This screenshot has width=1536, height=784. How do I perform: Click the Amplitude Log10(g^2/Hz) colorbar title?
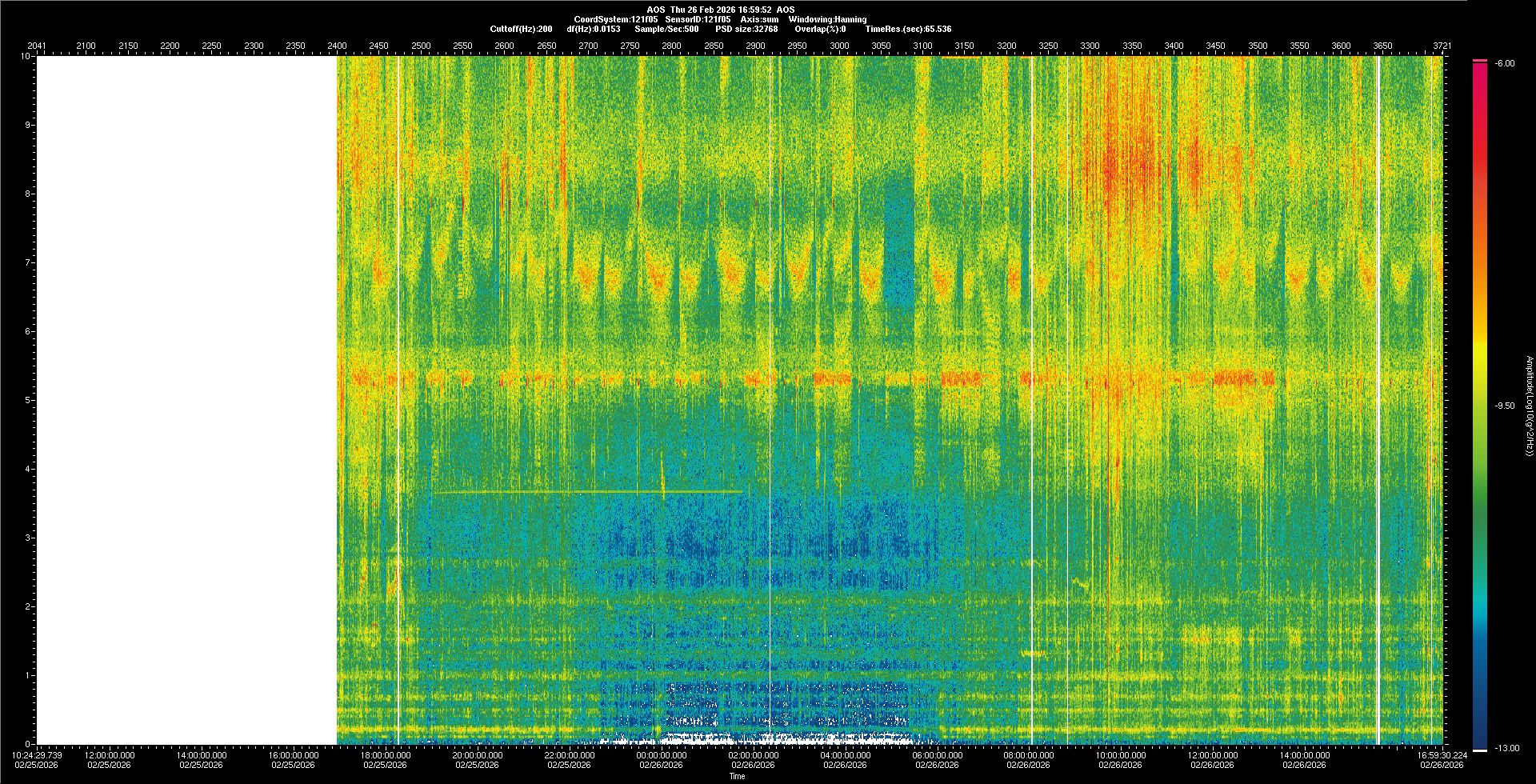pyautogui.click(x=1529, y=406)
